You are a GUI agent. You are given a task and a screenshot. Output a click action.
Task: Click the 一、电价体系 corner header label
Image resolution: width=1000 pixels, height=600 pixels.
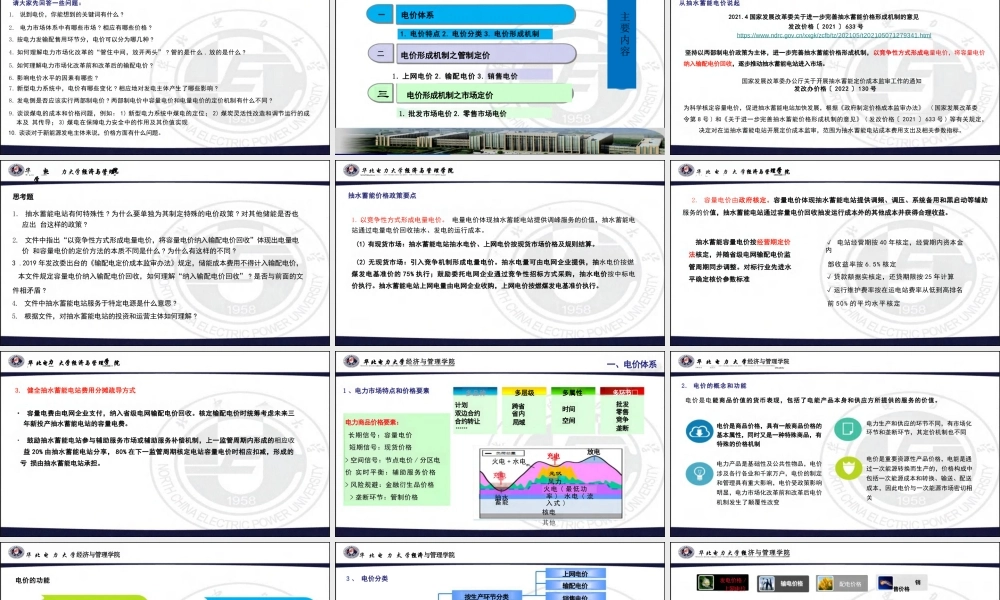(631, 365)
